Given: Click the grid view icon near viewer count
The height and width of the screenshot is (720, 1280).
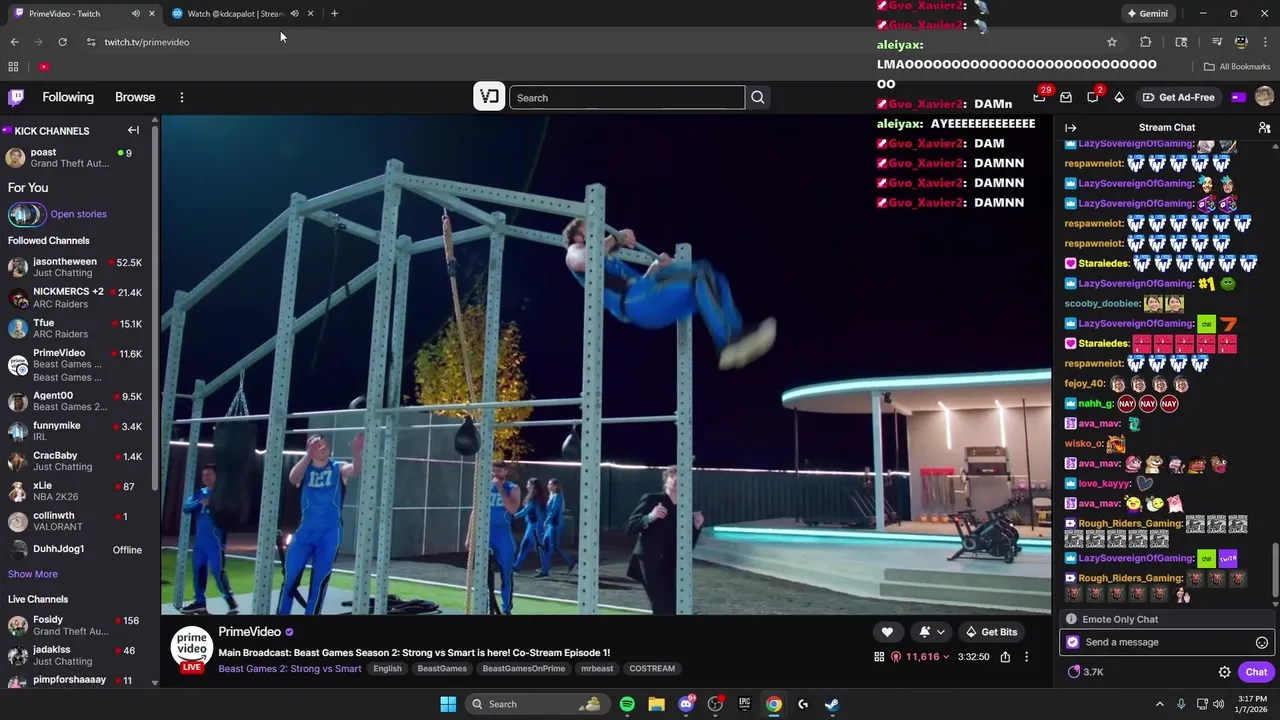Looking at the screenshot, I should point(879,657).
